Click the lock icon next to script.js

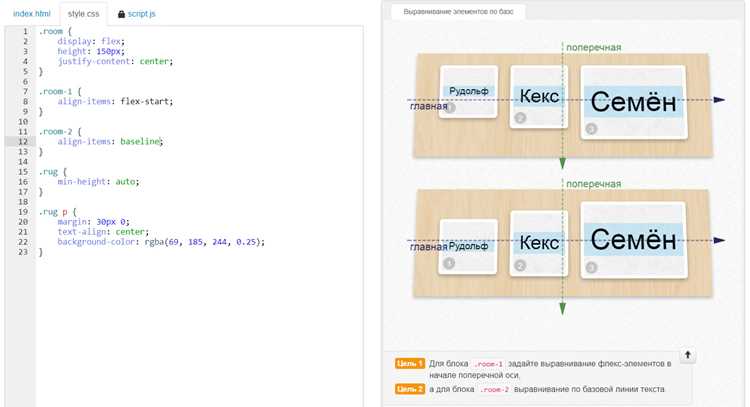[121, 14]
